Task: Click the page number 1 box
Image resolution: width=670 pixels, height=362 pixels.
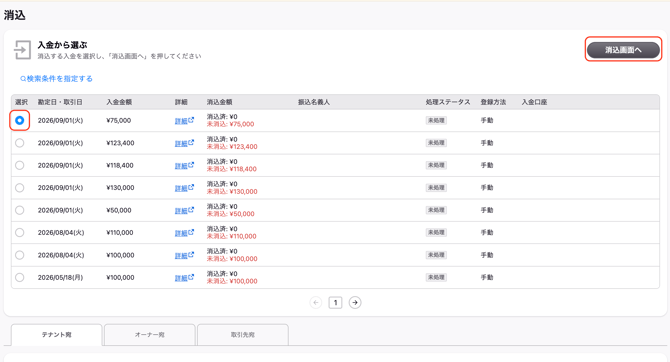Action: pyautogui.click(x=335, y=303)
